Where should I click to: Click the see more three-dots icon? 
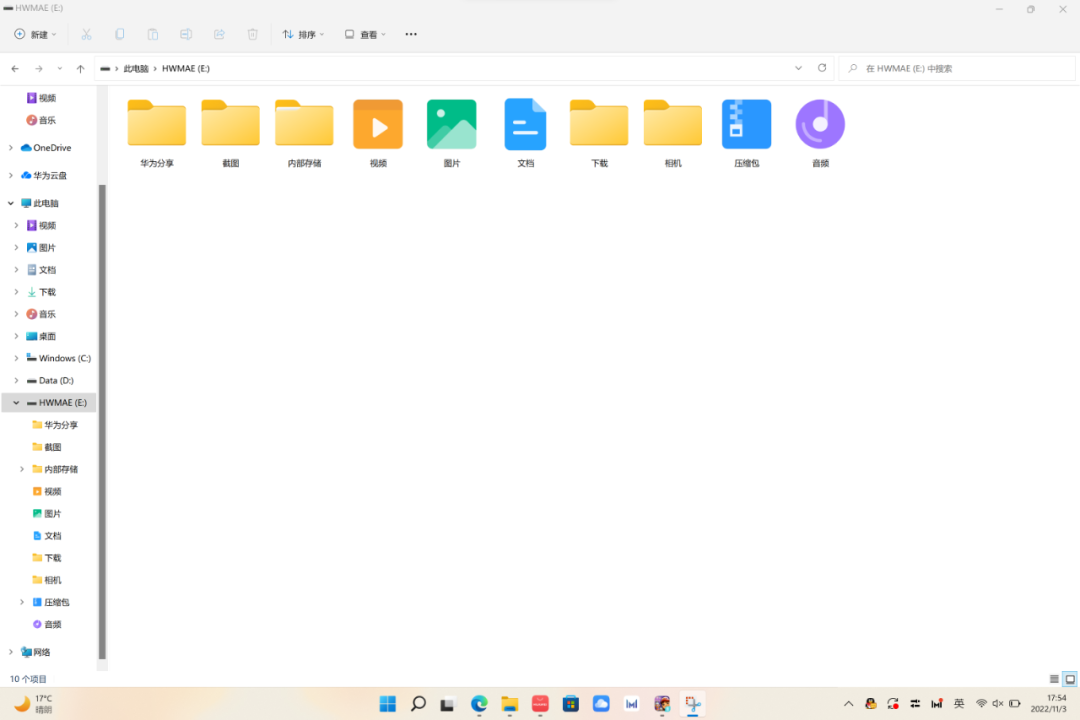click(x=411, y=34)
